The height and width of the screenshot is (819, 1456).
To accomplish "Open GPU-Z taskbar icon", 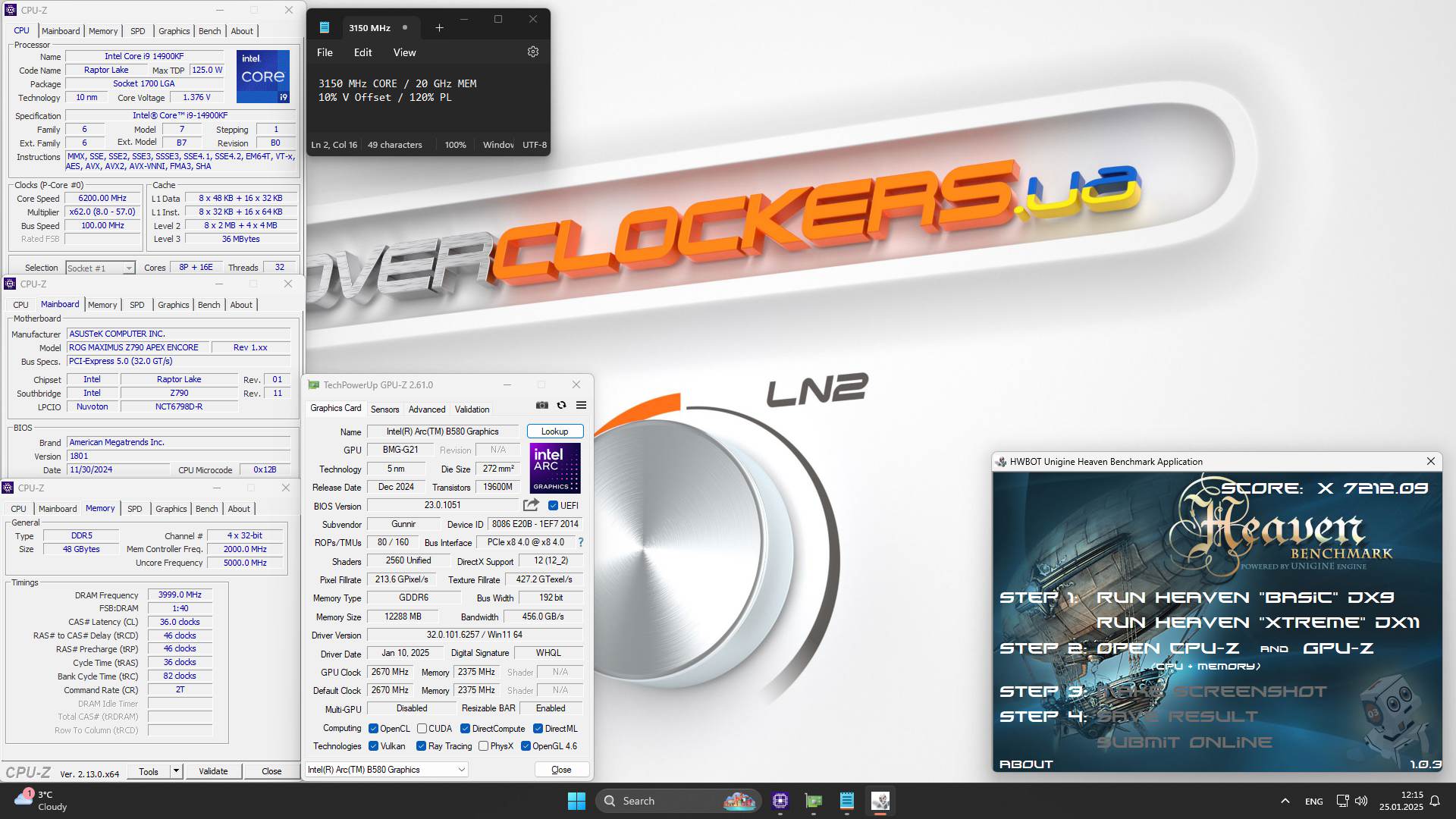I will click(x=814, y=801).
